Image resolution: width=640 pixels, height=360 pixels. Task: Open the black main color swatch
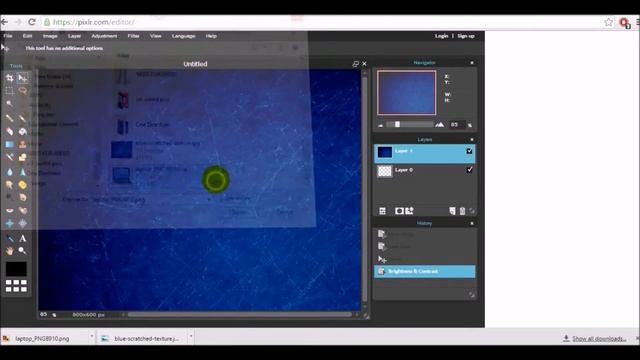(x=16, y=269)
